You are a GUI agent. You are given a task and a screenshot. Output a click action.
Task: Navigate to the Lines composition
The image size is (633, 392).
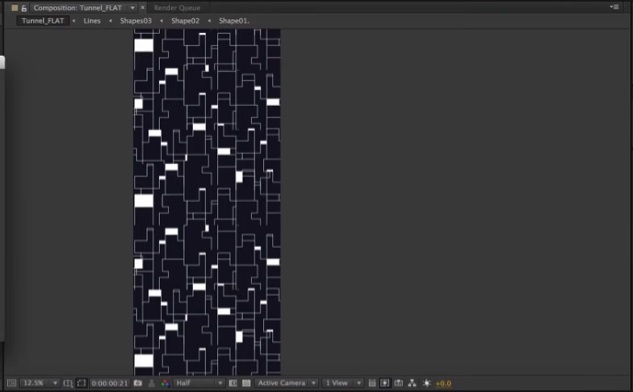pyautogui.click(x=92, y=21)
